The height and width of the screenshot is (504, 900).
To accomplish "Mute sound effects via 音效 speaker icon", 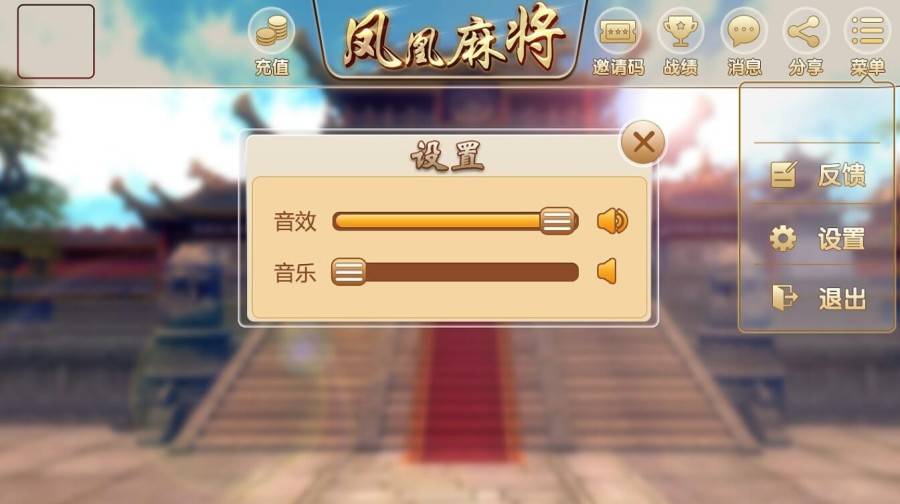I will pos(612,221).
